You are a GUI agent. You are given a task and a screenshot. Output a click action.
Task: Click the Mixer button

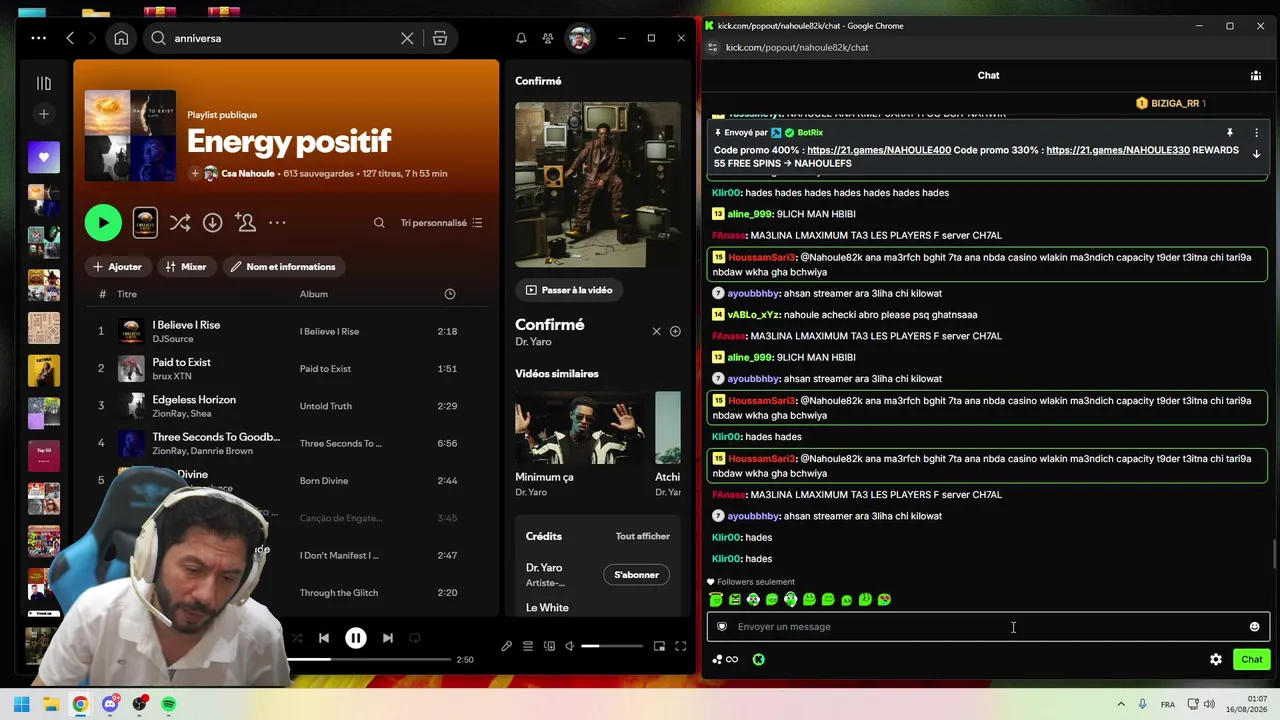(186, 267)
